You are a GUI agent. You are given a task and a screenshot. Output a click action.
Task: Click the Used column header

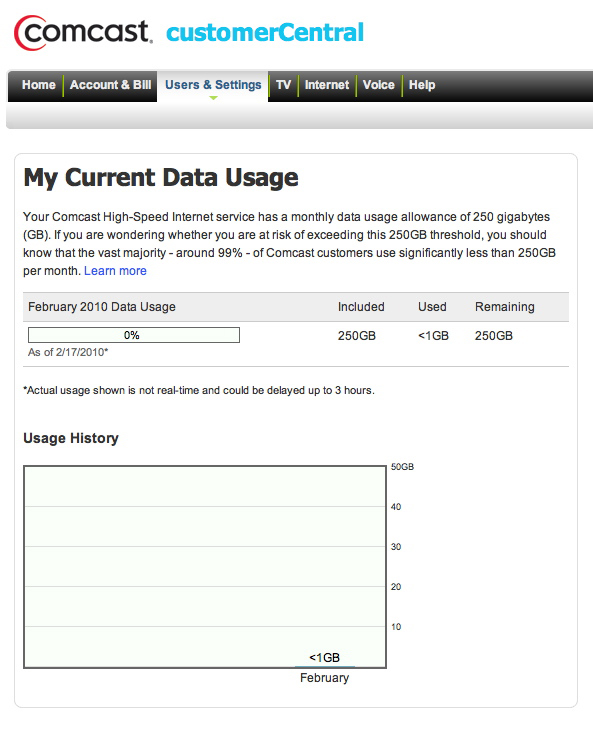tap(432, 307)
